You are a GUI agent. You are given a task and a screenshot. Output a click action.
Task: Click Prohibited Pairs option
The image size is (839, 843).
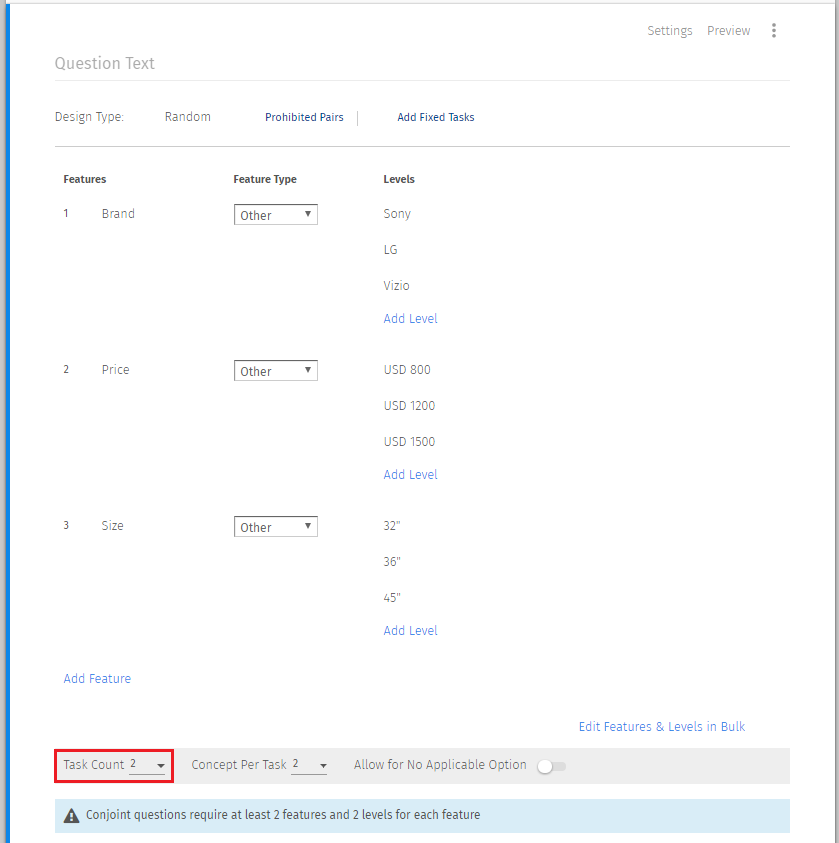coord(304,118)
